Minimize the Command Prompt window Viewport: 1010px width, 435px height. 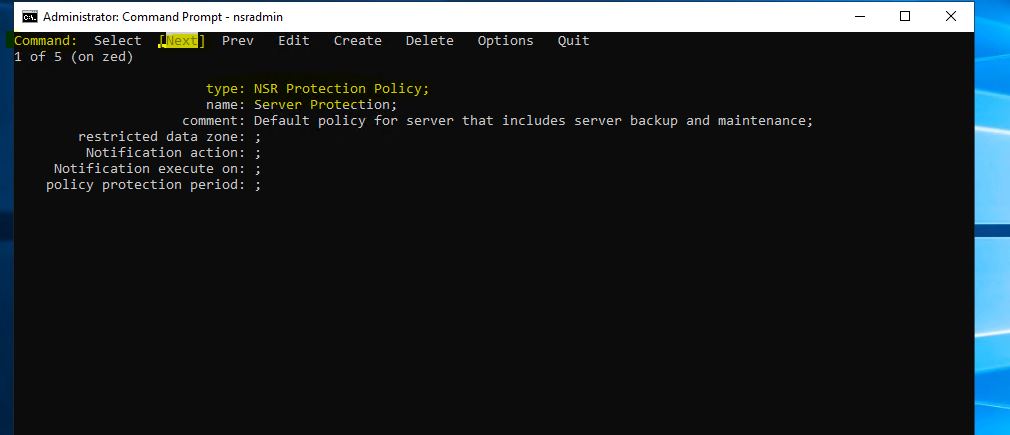(859, 16)
